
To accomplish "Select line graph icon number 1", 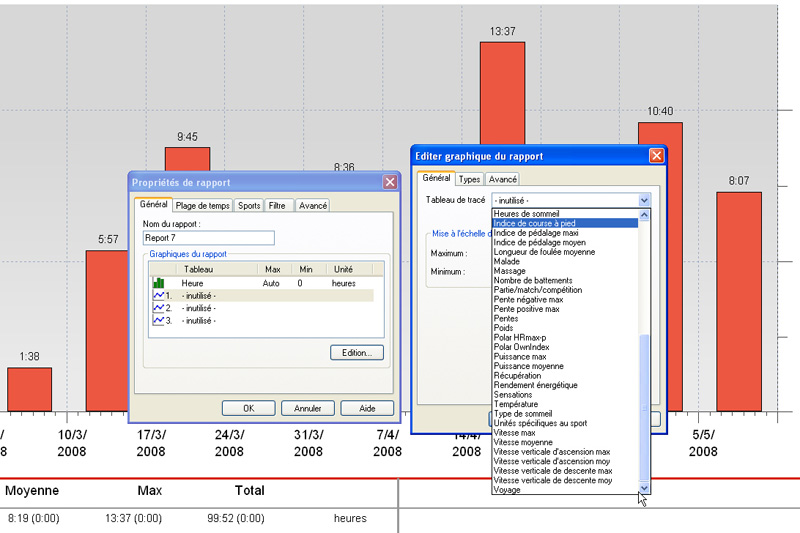I will 158,296.
